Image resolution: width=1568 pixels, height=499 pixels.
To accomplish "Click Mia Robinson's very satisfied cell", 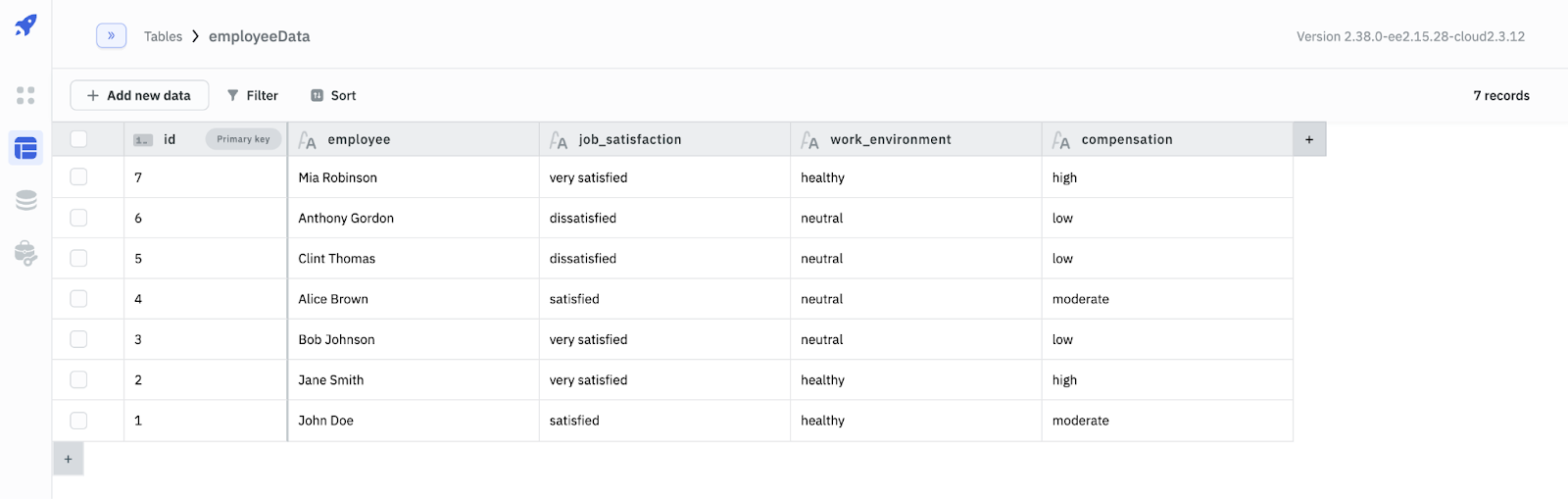I will (x=664, y=177).
